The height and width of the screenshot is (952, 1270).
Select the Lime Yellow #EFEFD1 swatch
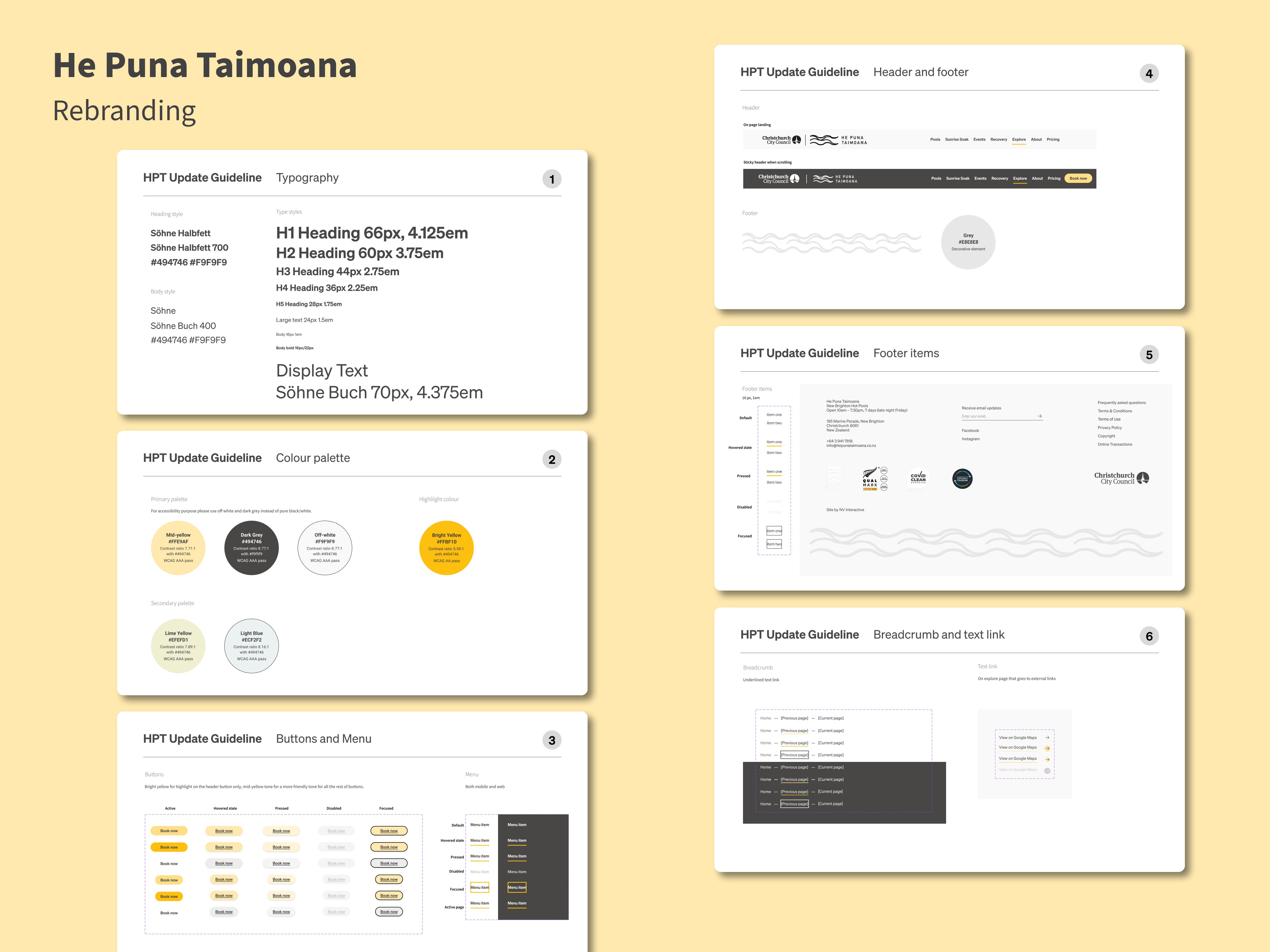(x=178, y=646)
